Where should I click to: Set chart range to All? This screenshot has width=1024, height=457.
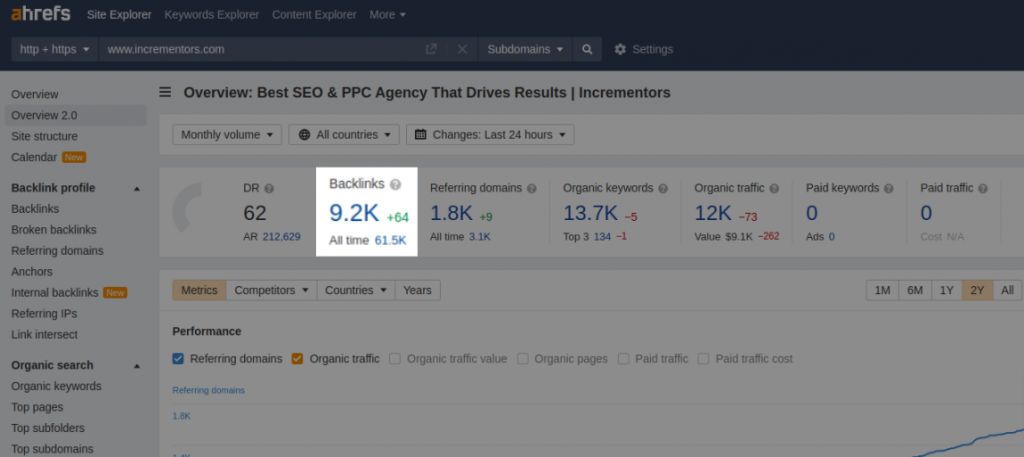[x=1008, y=291]
